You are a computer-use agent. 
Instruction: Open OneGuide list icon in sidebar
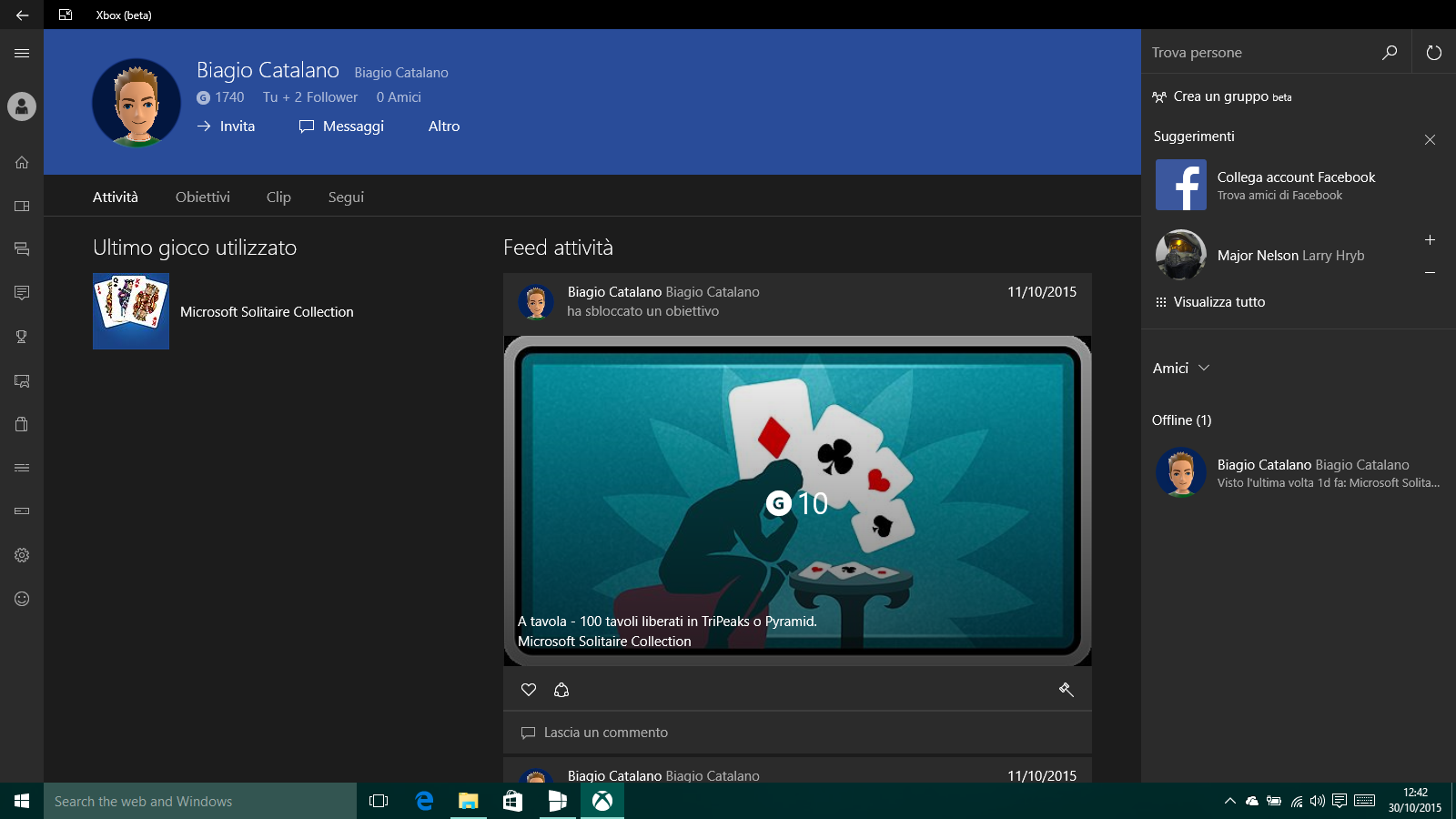(x=22, y=468)
